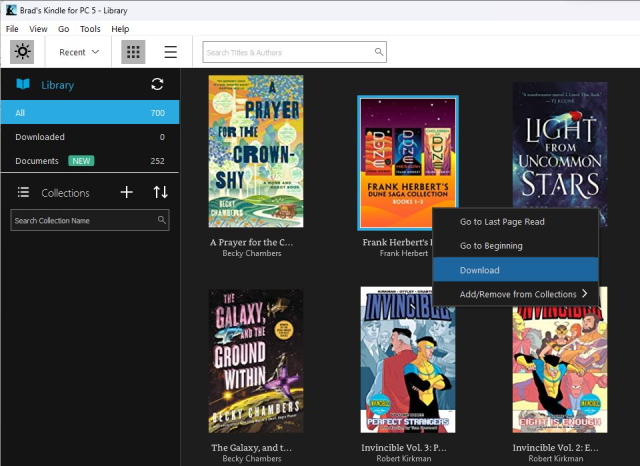Switch to list view
This screenshot has width=640, height=466.
tap(170, 52)
